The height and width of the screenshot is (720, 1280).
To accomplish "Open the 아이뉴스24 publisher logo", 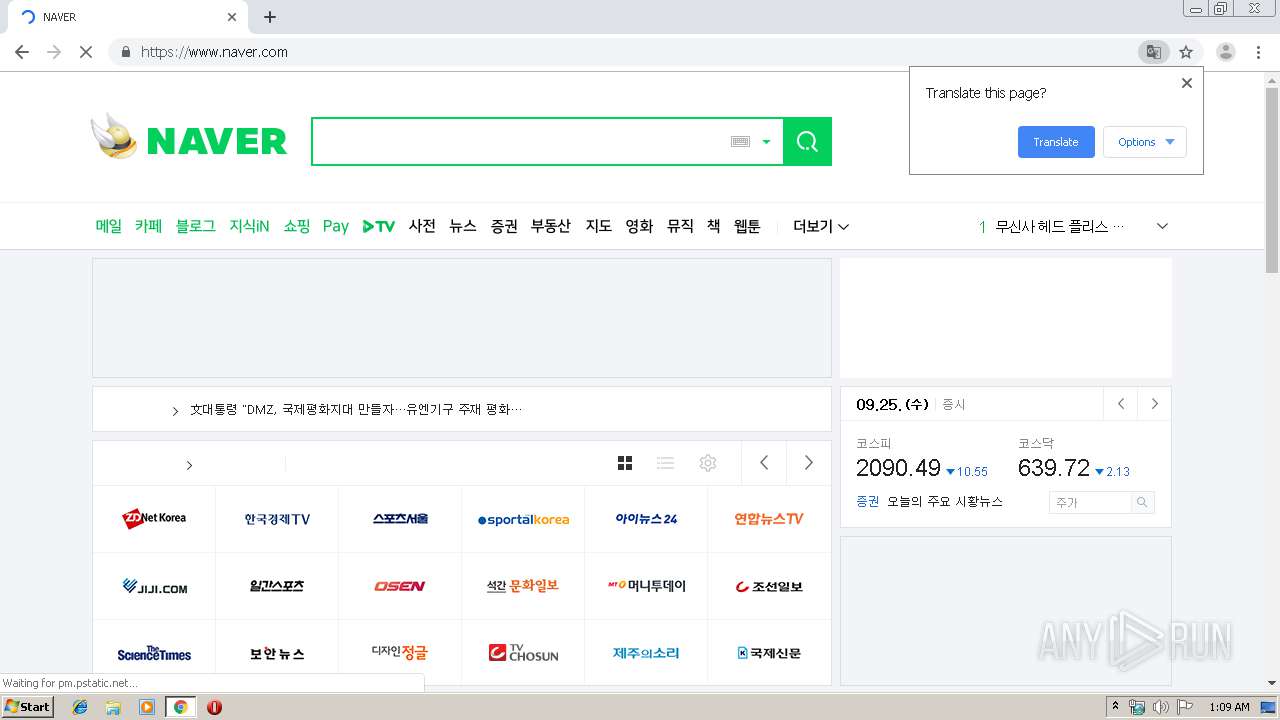I will click(x=646, y=518).
